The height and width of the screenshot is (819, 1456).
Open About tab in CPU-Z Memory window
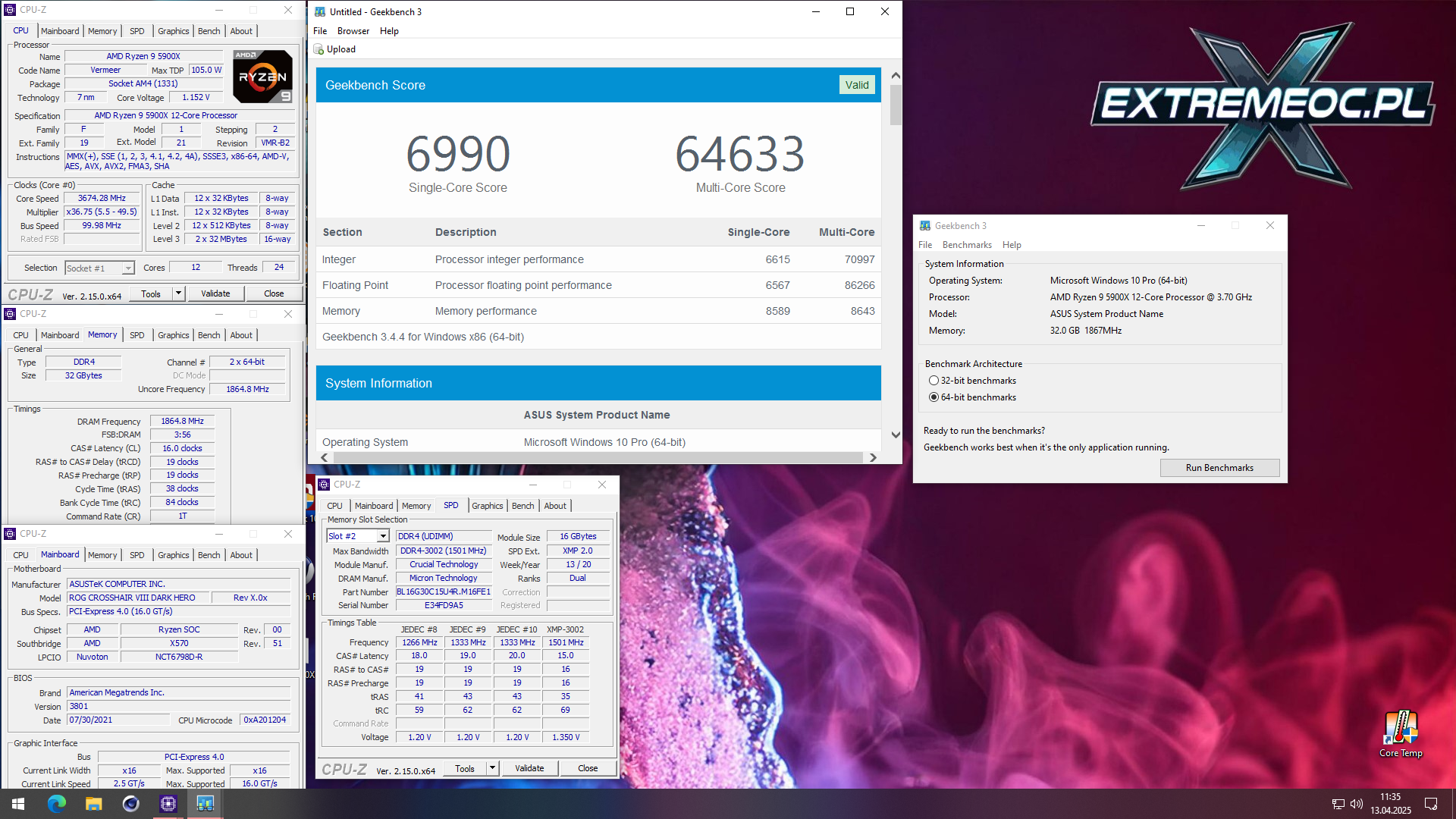(x=241, y=335)
